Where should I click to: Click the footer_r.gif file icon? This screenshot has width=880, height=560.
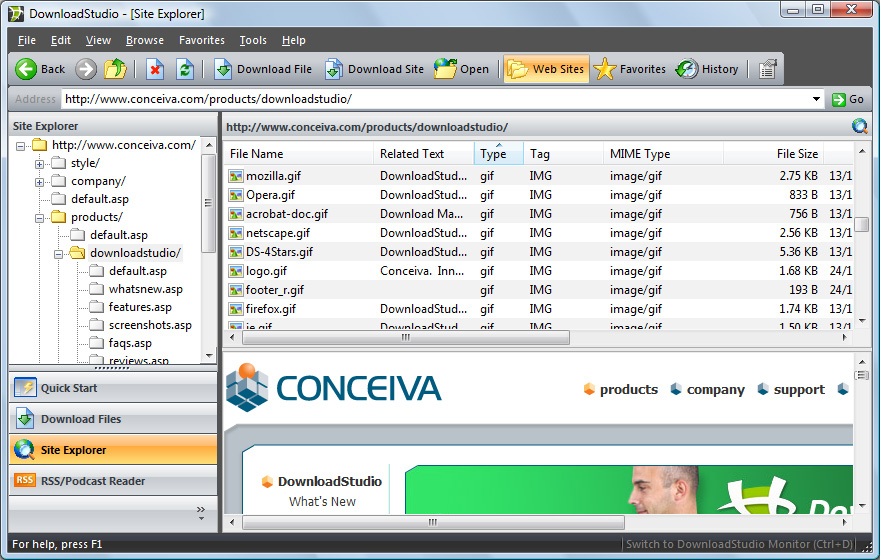click(235, 290)
